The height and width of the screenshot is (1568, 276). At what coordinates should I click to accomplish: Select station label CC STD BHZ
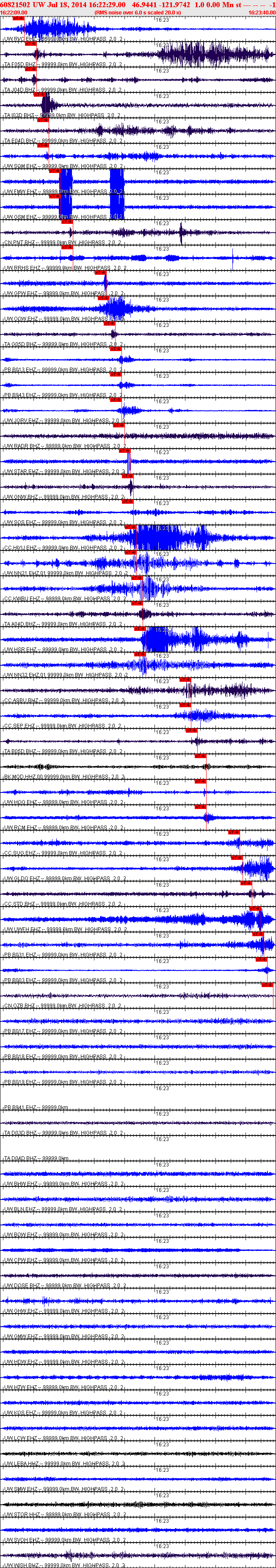[20, 904]
